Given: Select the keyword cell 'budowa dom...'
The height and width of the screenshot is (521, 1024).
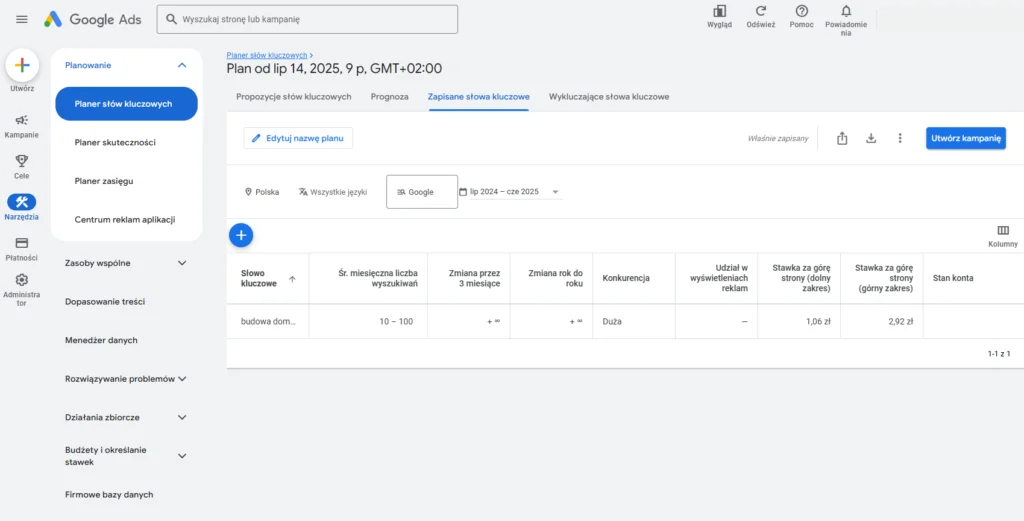Looking at the screenshot, I should [x=268, y=321].
